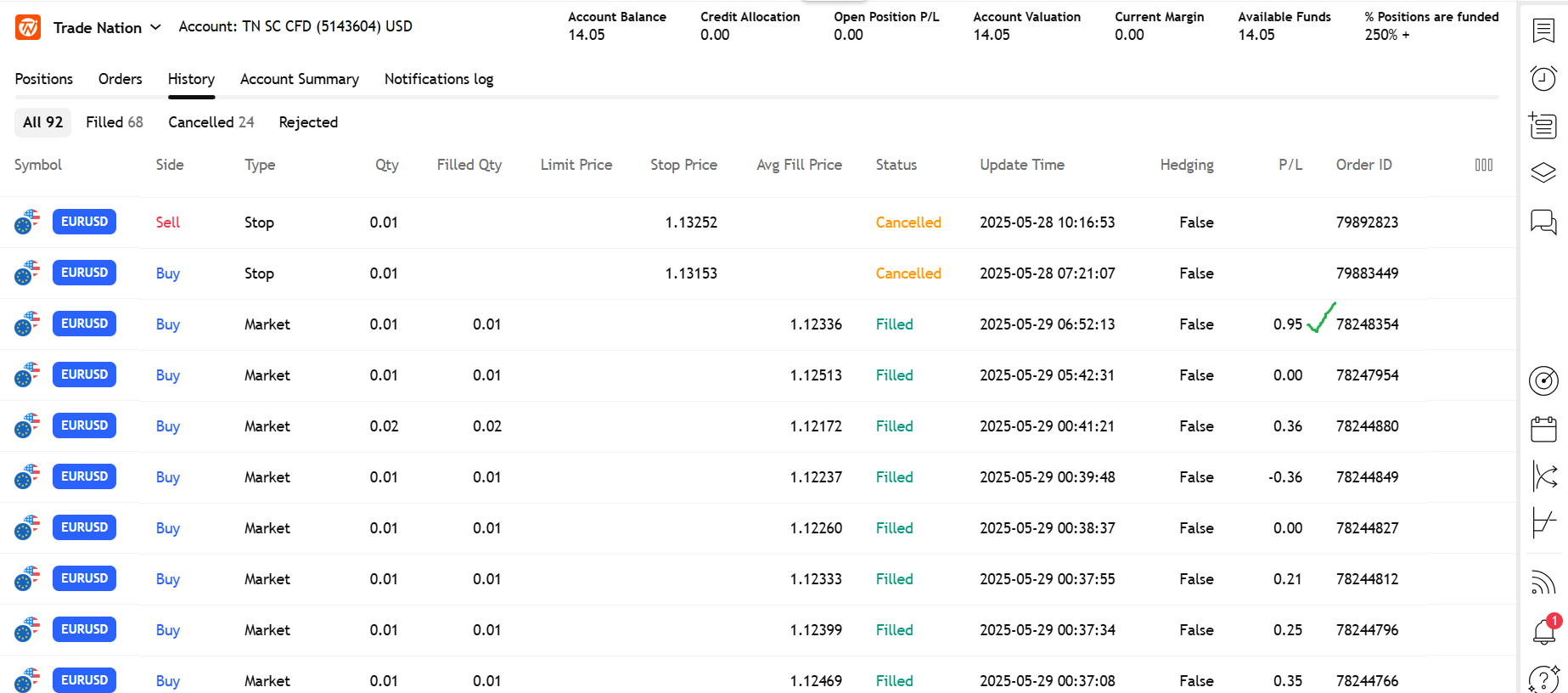Screen dimensions: 1568x693
Task: Open the watchlist icon in right sidebar
Action: pos(1543,31)
